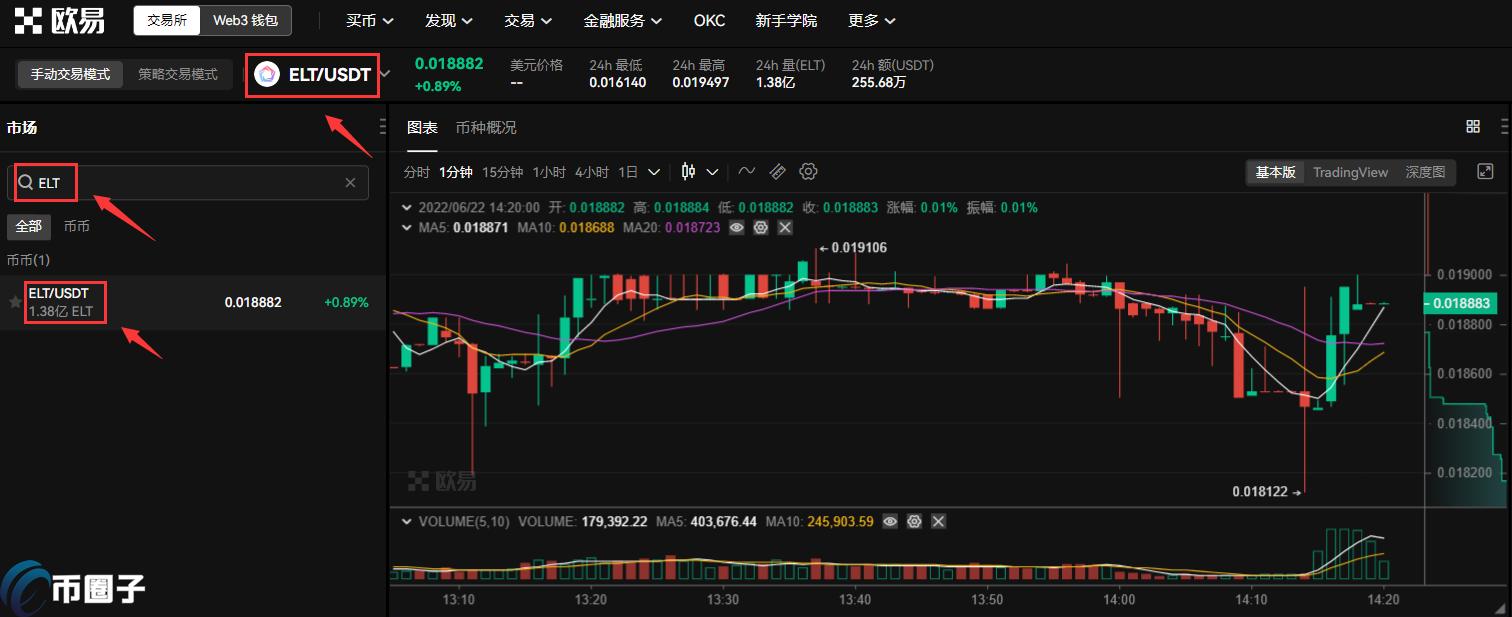
Task: Click the 13:30 time axis label
Action: pos(723,600)
